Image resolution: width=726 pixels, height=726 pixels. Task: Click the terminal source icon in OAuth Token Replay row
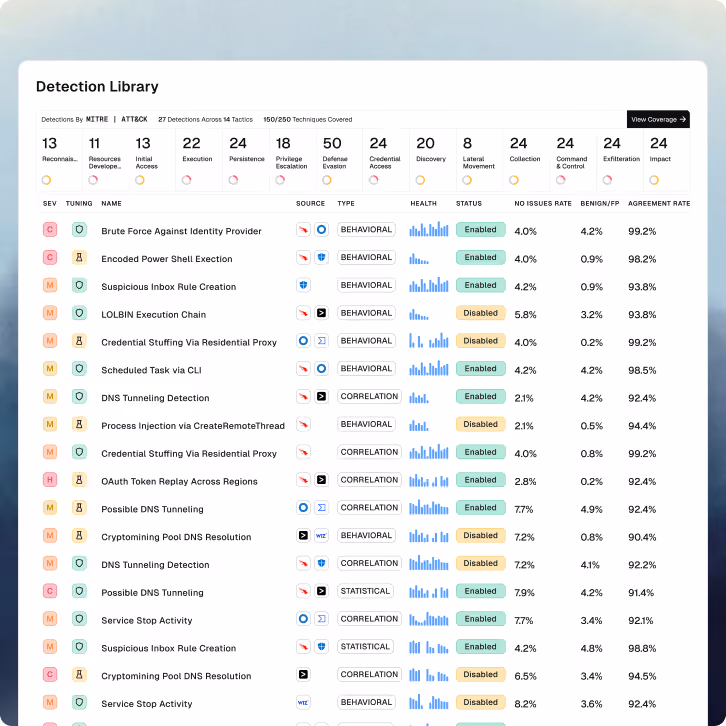click(321, 480)
